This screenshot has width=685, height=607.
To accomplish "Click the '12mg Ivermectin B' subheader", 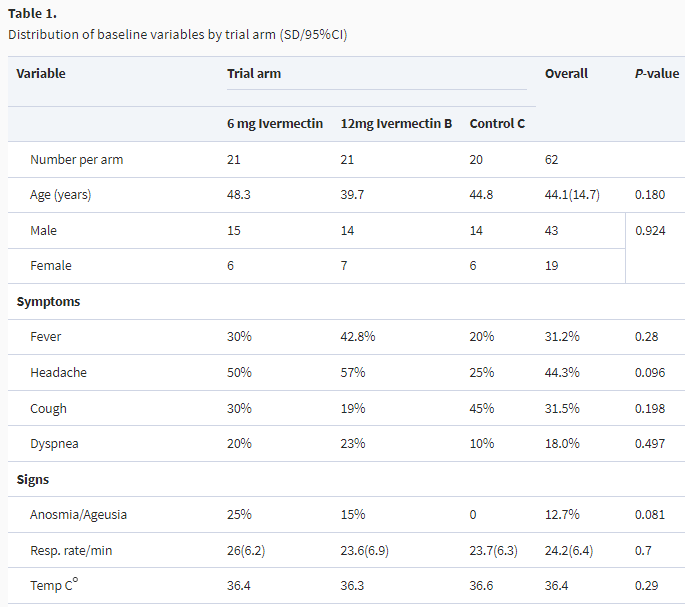I will click(x=396, y=124).
